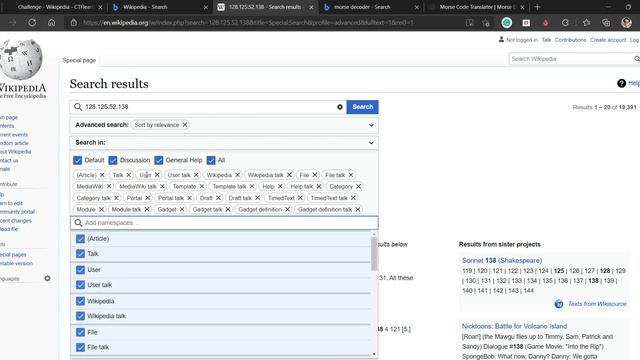640x360 pixels.
Task: Remove the Wikipedia talk namespace tag
Action: [289, 175]
